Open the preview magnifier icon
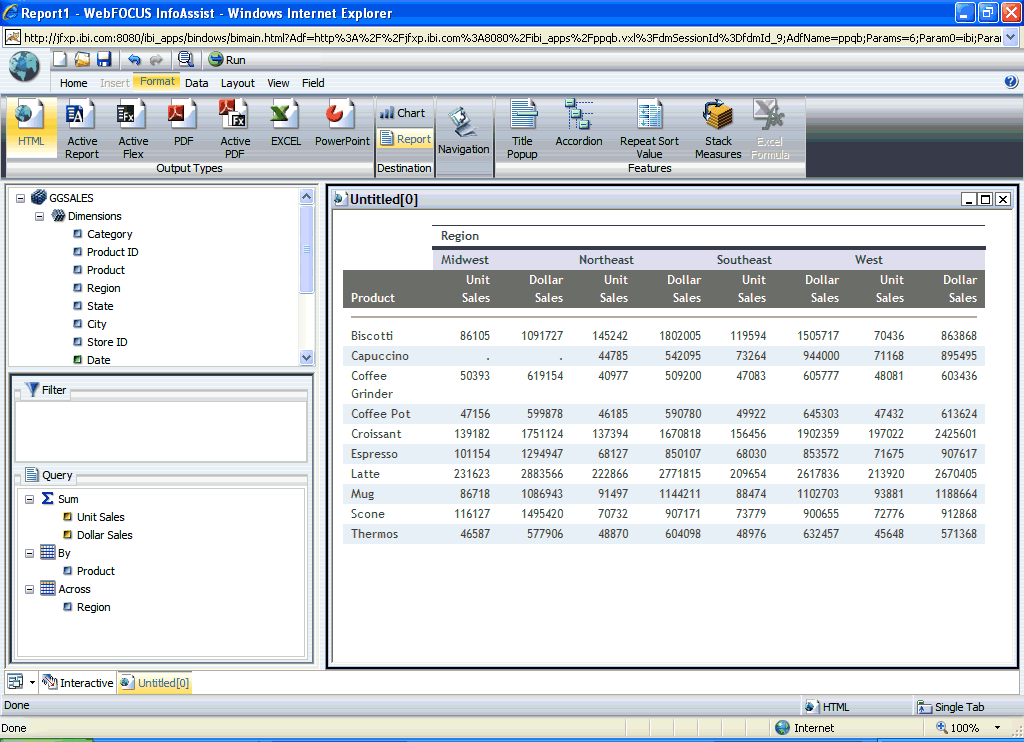1024x742 pixels. coord(185,59)
